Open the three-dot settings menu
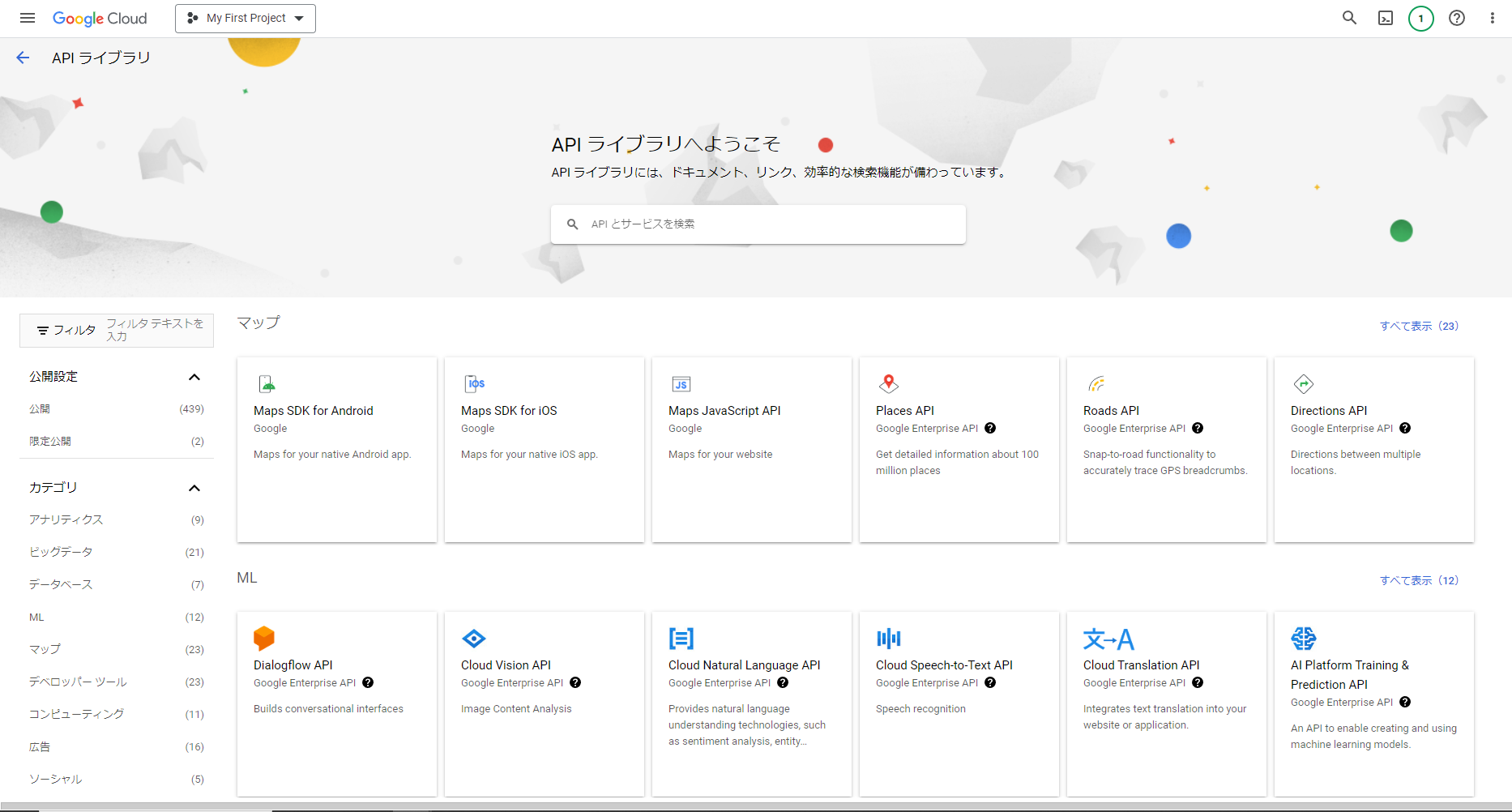The height and width of the screenshot is (812, 1512). coord(1493,18)
